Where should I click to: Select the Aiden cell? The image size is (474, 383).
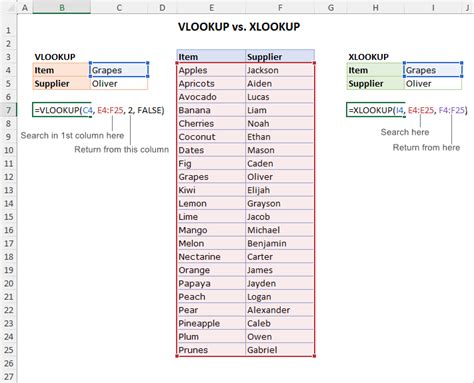pos(280,83)
